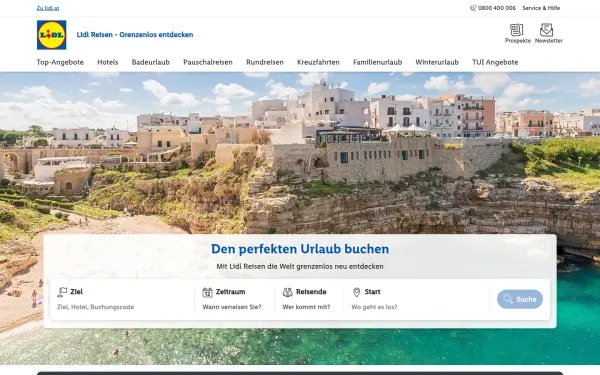Click the magnifier icon in the Suche button

508,299
